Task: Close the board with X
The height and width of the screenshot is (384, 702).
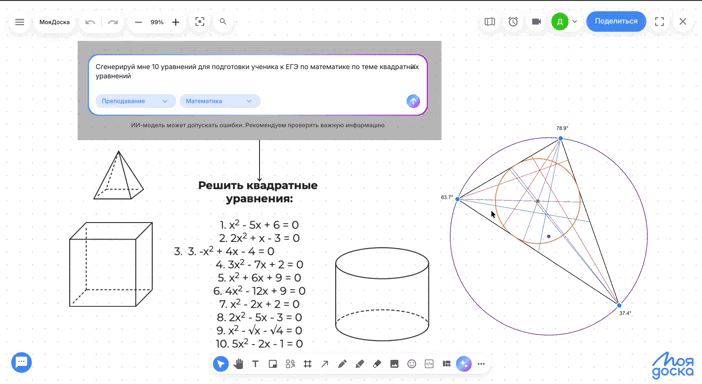Action: 683,21
